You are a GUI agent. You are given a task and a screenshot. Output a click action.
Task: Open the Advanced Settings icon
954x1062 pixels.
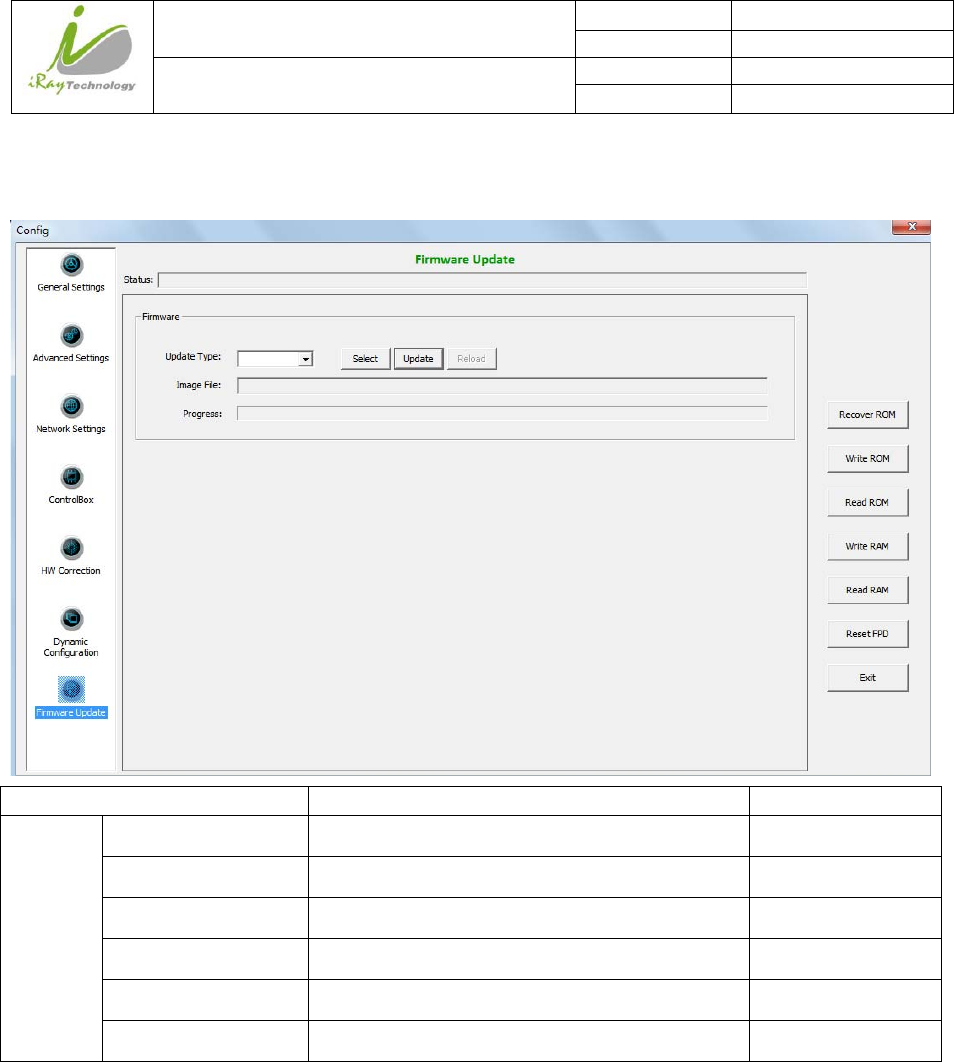pos(72,335)
